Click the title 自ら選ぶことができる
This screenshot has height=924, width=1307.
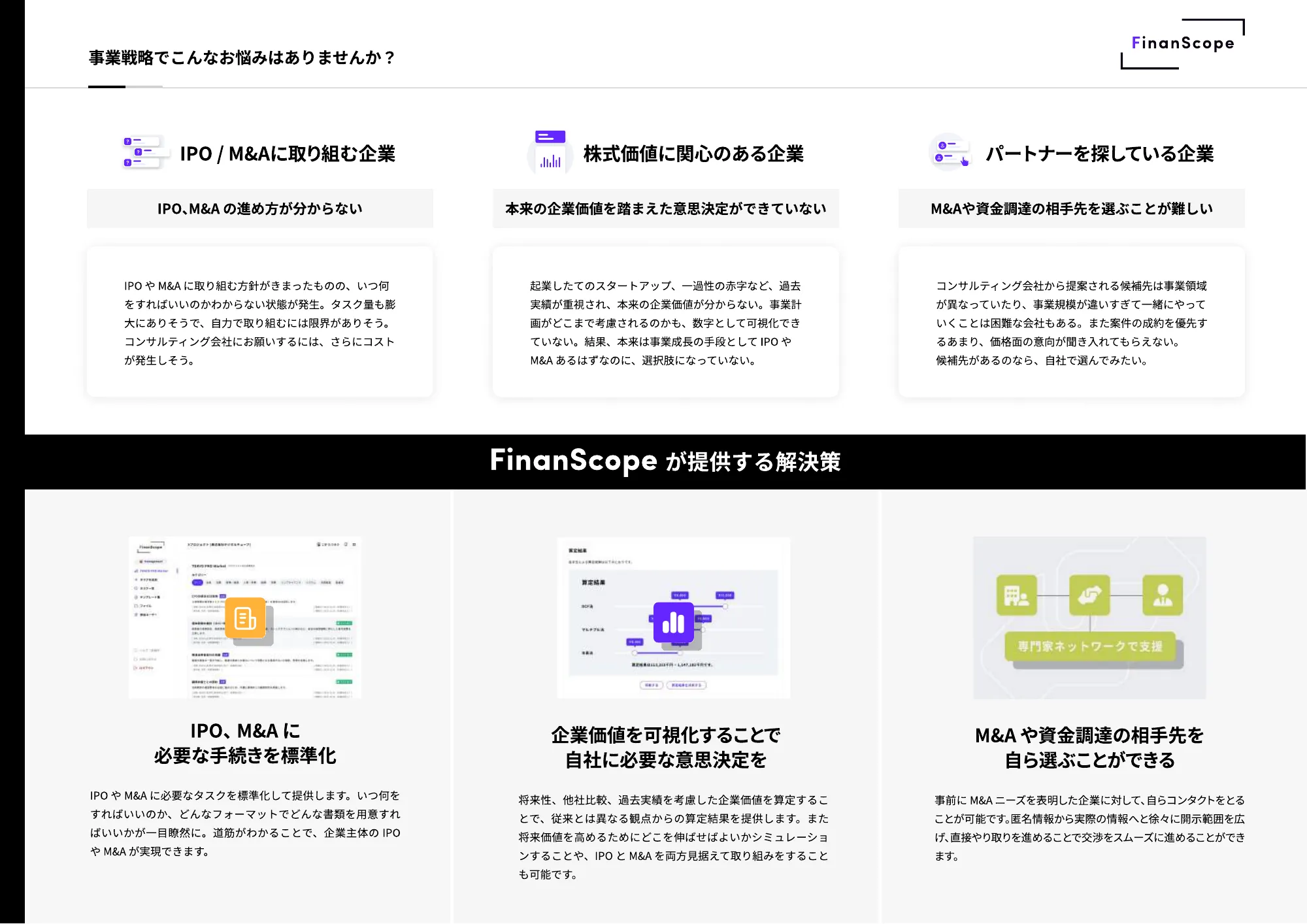[x=1089, y=760]
